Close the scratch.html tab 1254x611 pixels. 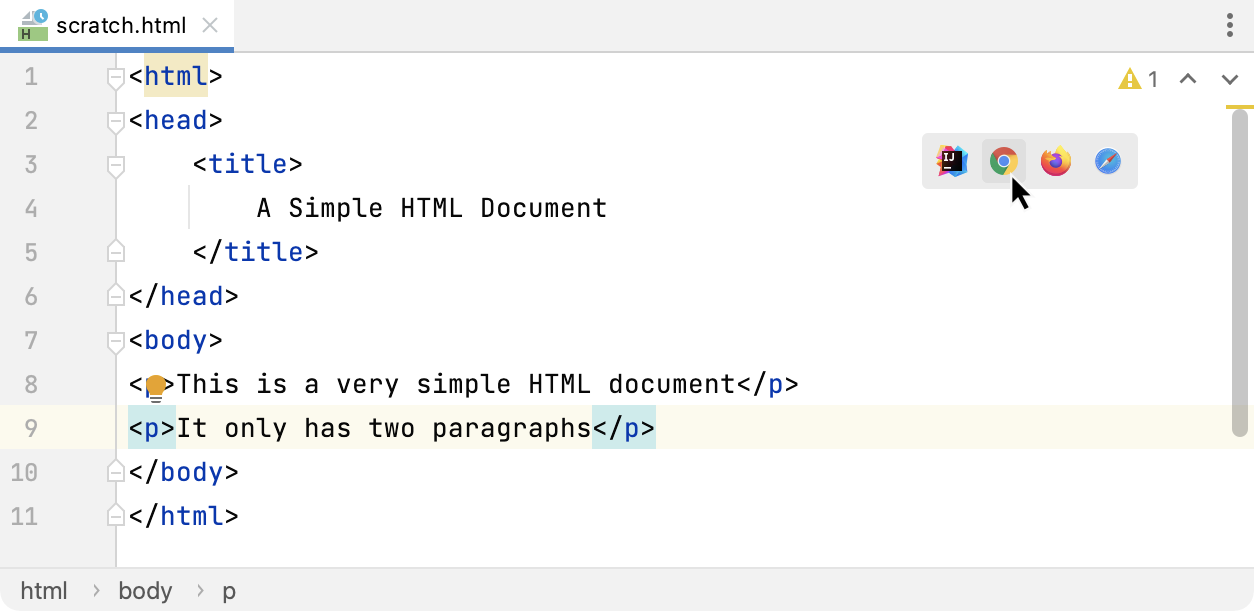pyautogui.click(x=208, y=25)
